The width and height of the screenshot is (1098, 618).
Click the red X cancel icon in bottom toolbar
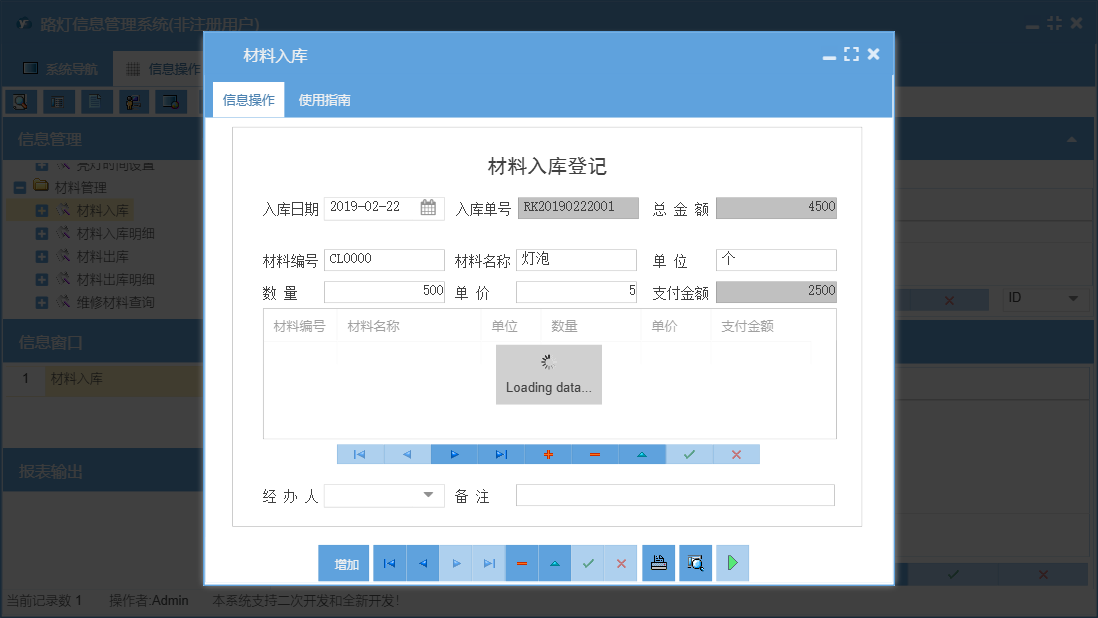pyautogui.click(x=621, y=563)
